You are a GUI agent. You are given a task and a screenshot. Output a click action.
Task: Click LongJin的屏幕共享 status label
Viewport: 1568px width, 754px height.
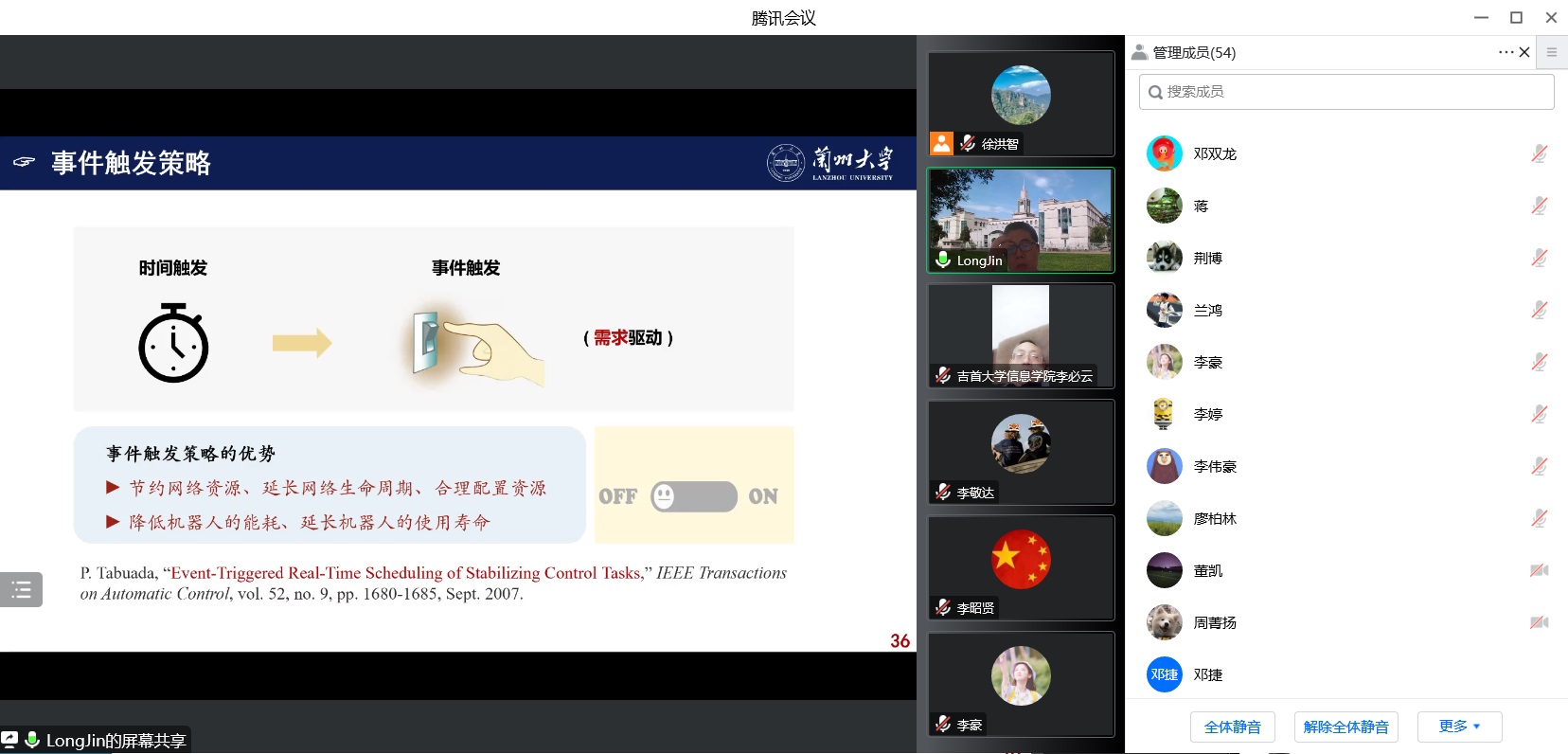tap(116, 740)
